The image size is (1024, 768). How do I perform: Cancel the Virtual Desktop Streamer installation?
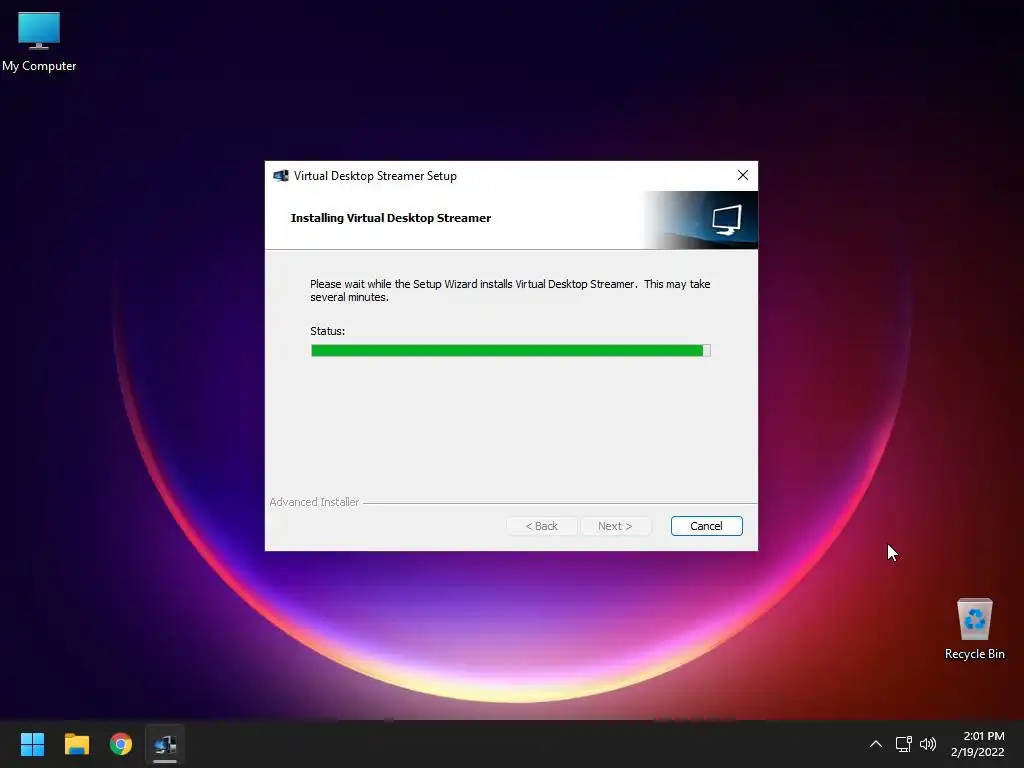click(706, 526)
